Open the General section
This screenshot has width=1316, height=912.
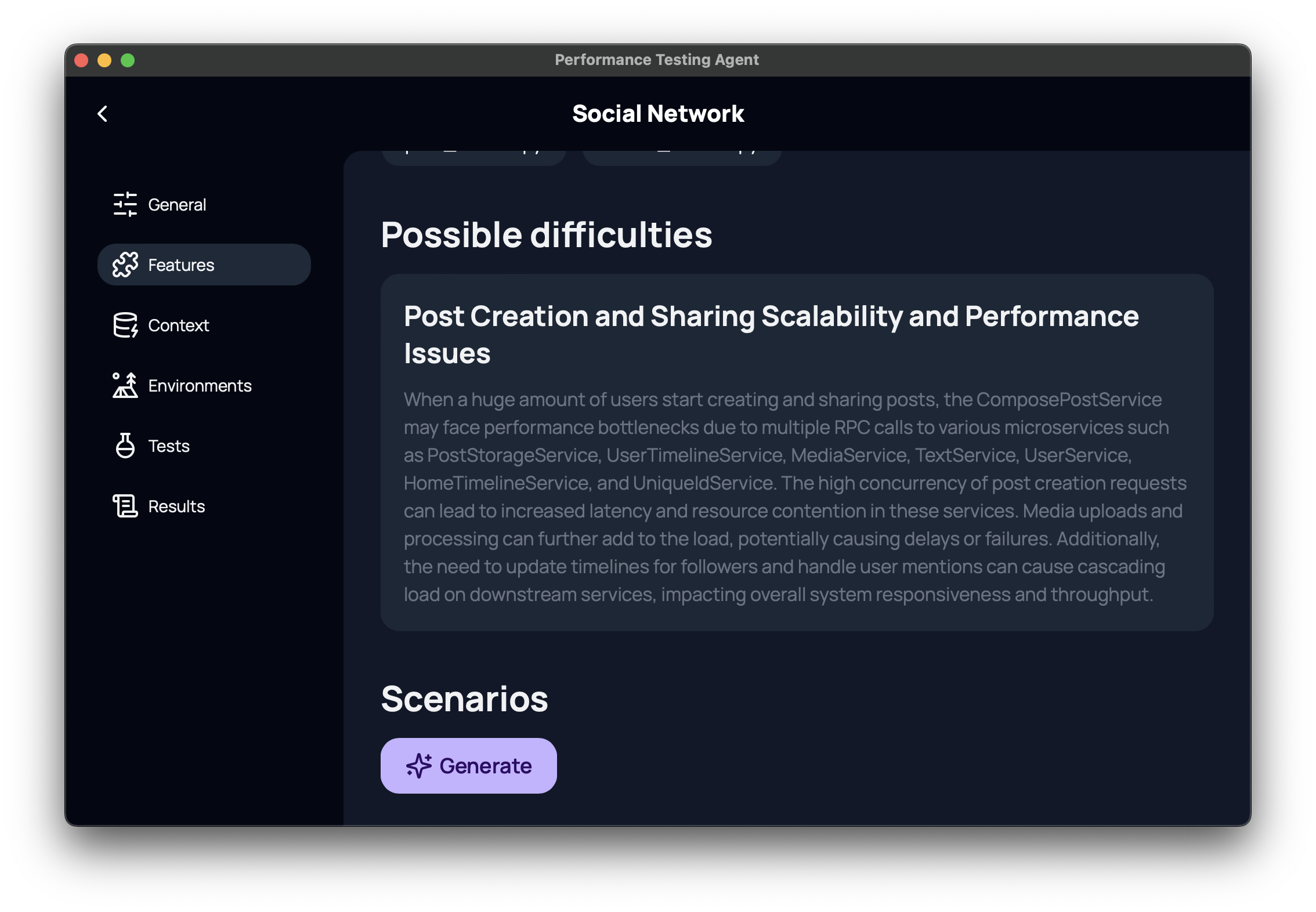point(177,204)
